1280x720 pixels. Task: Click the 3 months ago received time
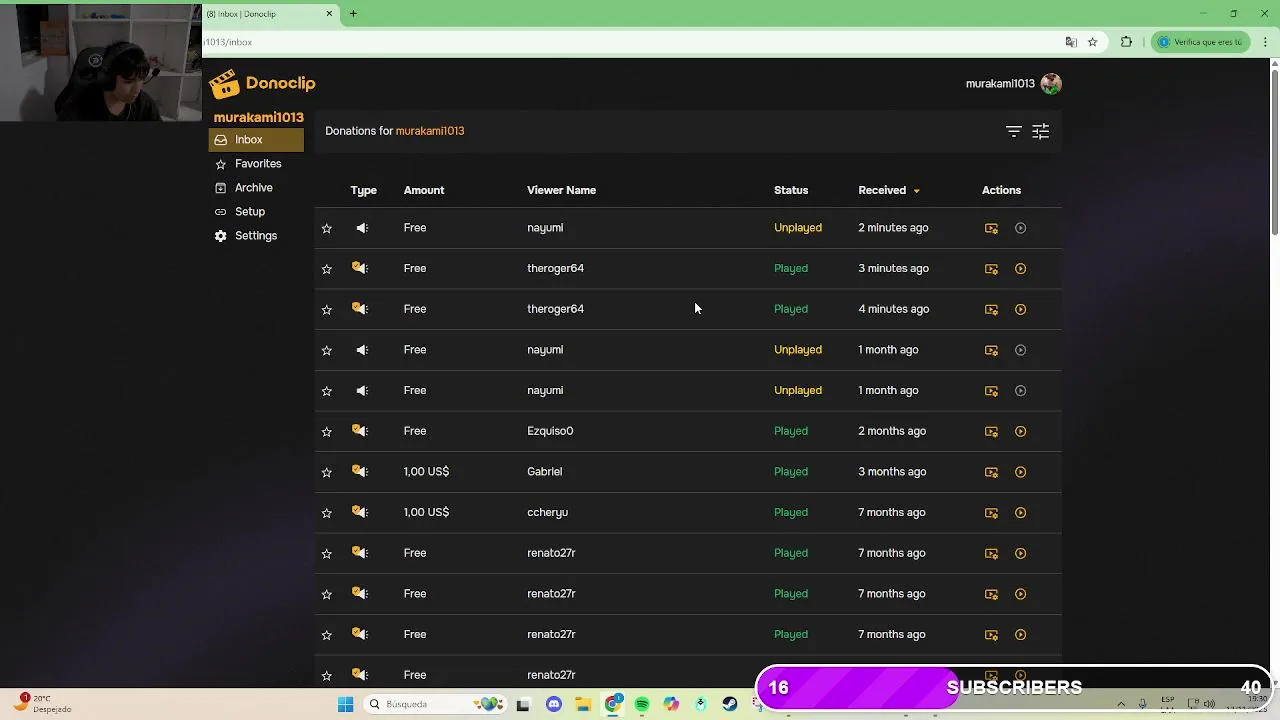(892, 472)
